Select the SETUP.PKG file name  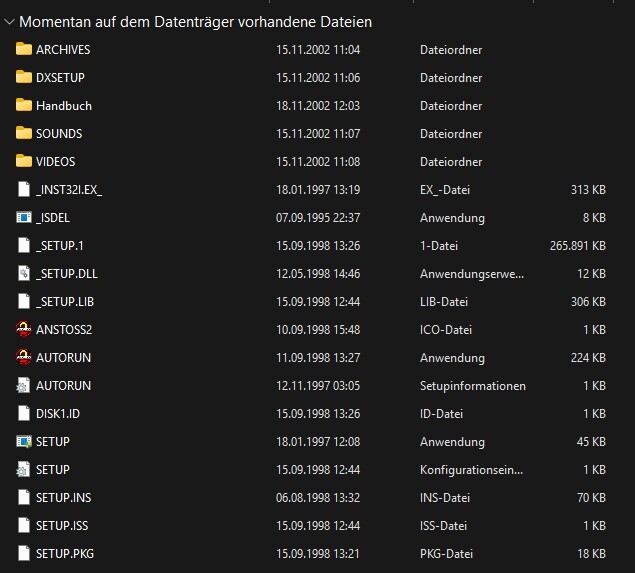(x=65, y=553)
